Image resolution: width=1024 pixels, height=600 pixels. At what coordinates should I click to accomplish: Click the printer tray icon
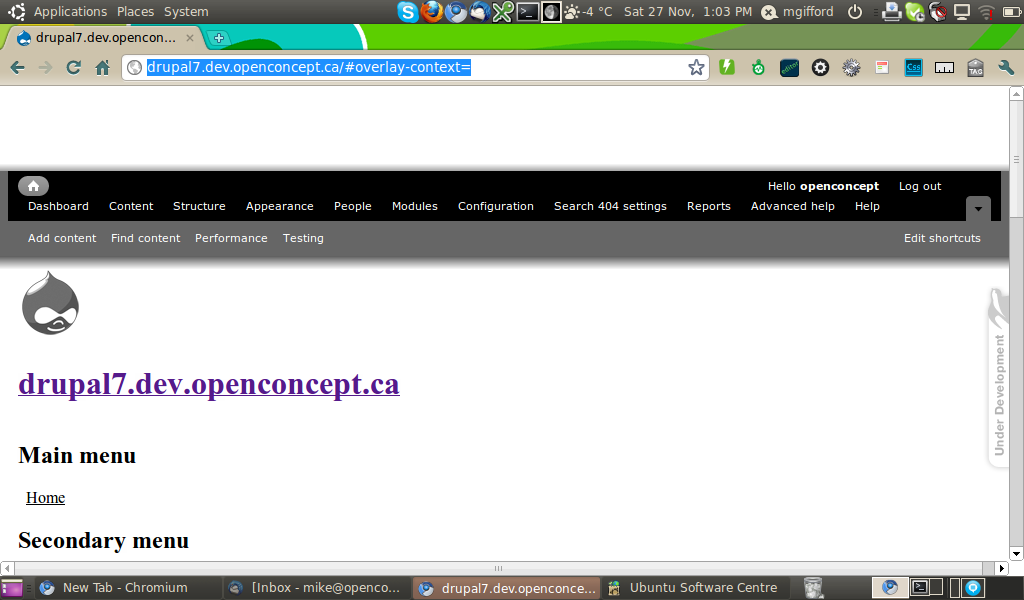point(891,12)
